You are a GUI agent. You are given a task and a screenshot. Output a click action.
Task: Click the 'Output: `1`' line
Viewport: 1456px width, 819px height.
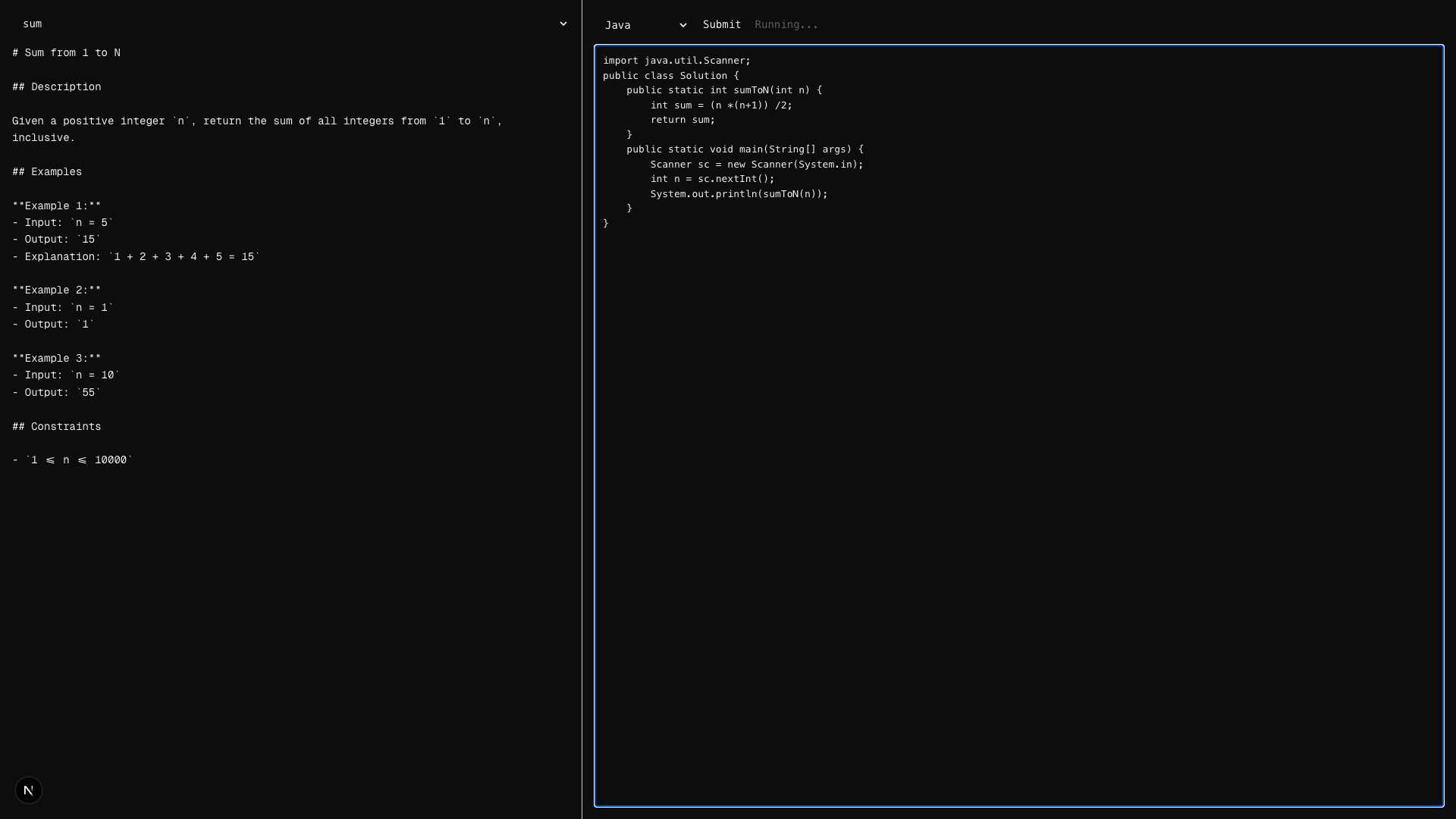tap(54, 325)
